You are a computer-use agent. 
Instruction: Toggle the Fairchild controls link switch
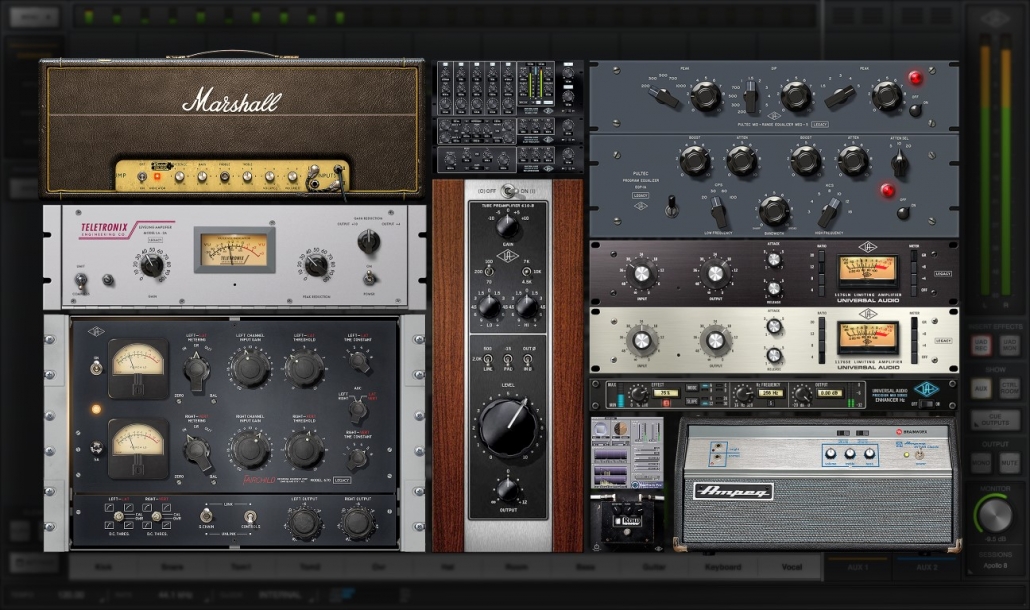250,515
